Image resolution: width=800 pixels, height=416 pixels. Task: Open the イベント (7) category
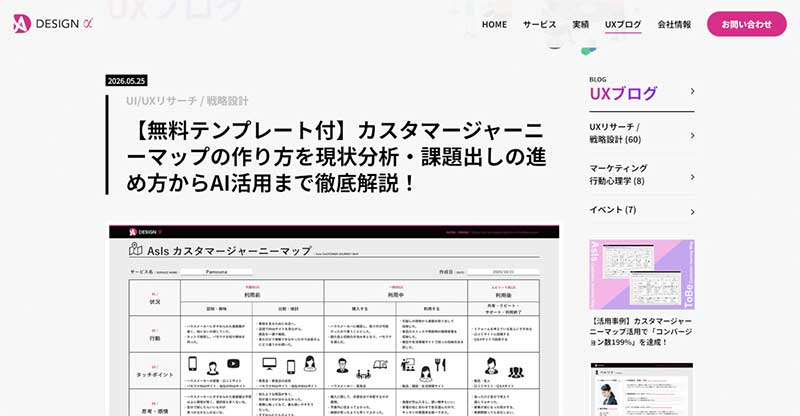click(x=613, y=209)
